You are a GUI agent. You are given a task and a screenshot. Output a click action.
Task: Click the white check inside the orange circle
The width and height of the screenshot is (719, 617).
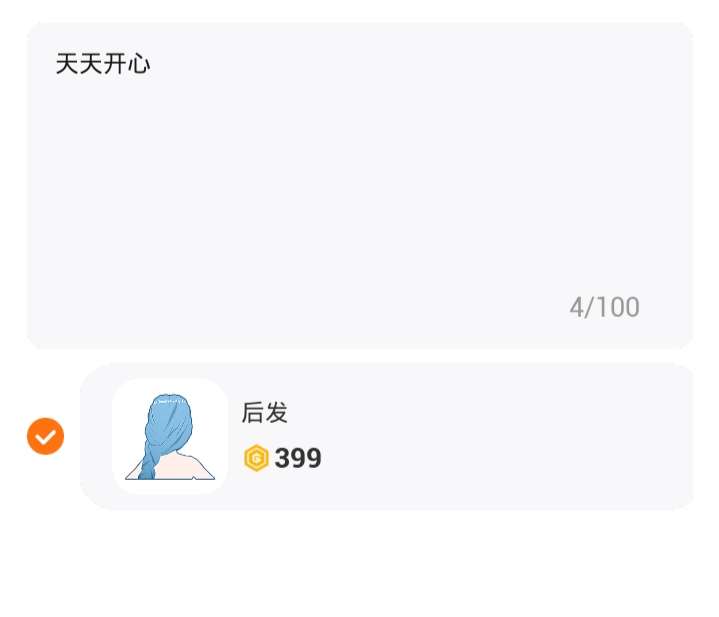coord(45,437)
